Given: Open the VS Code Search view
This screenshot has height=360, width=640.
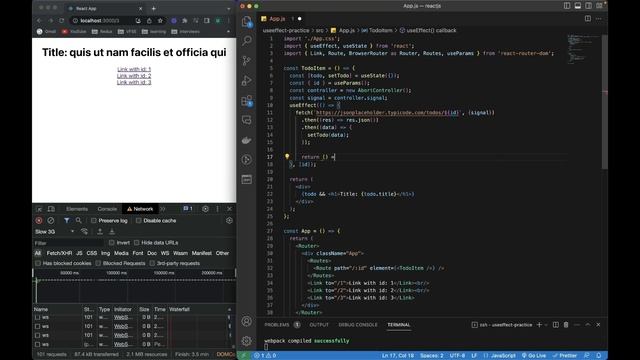Looking at the screenshot, I should pyautogui.click(x=247, y=40).
